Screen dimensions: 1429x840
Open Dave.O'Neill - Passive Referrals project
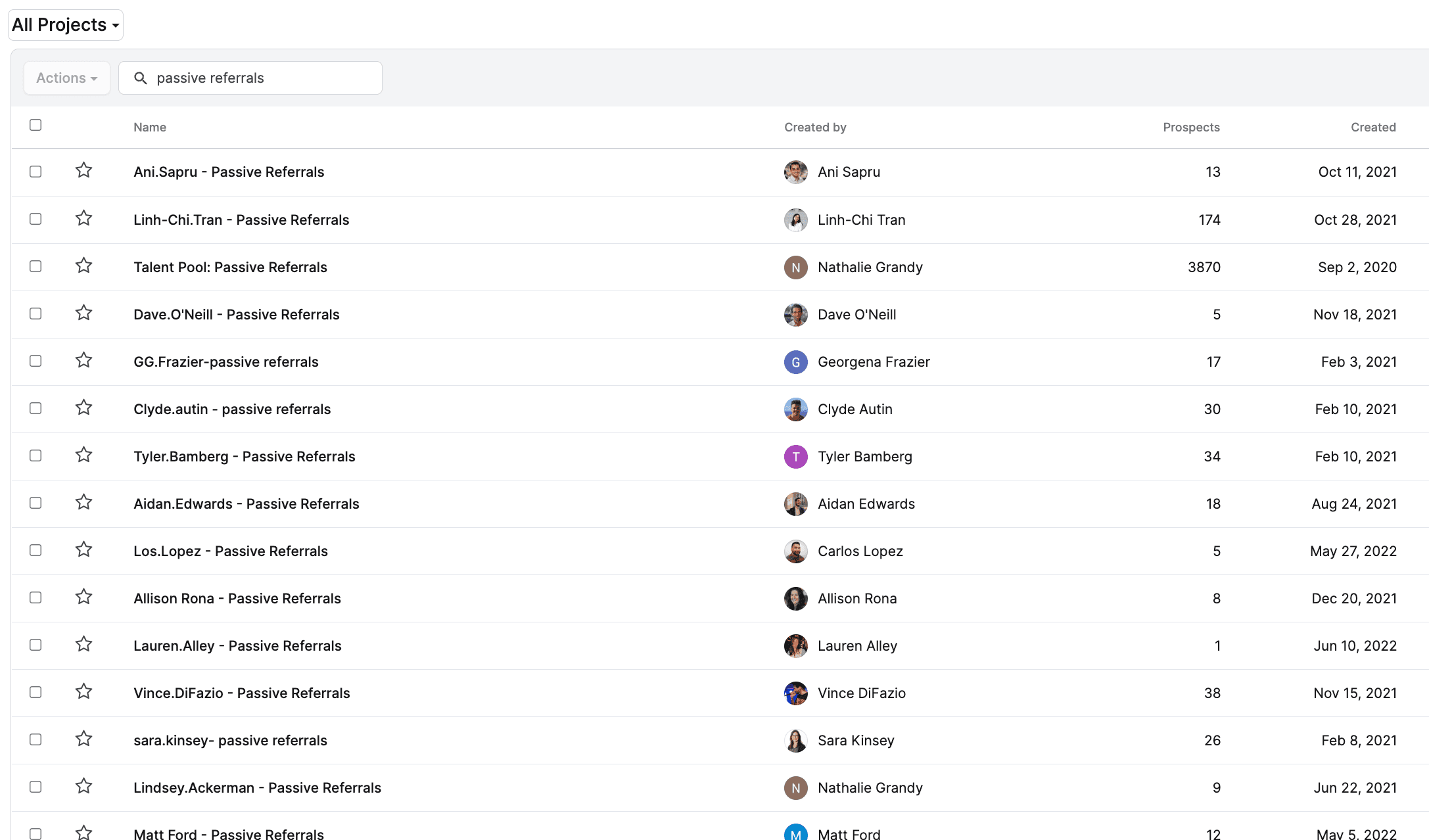click(236, 315)
